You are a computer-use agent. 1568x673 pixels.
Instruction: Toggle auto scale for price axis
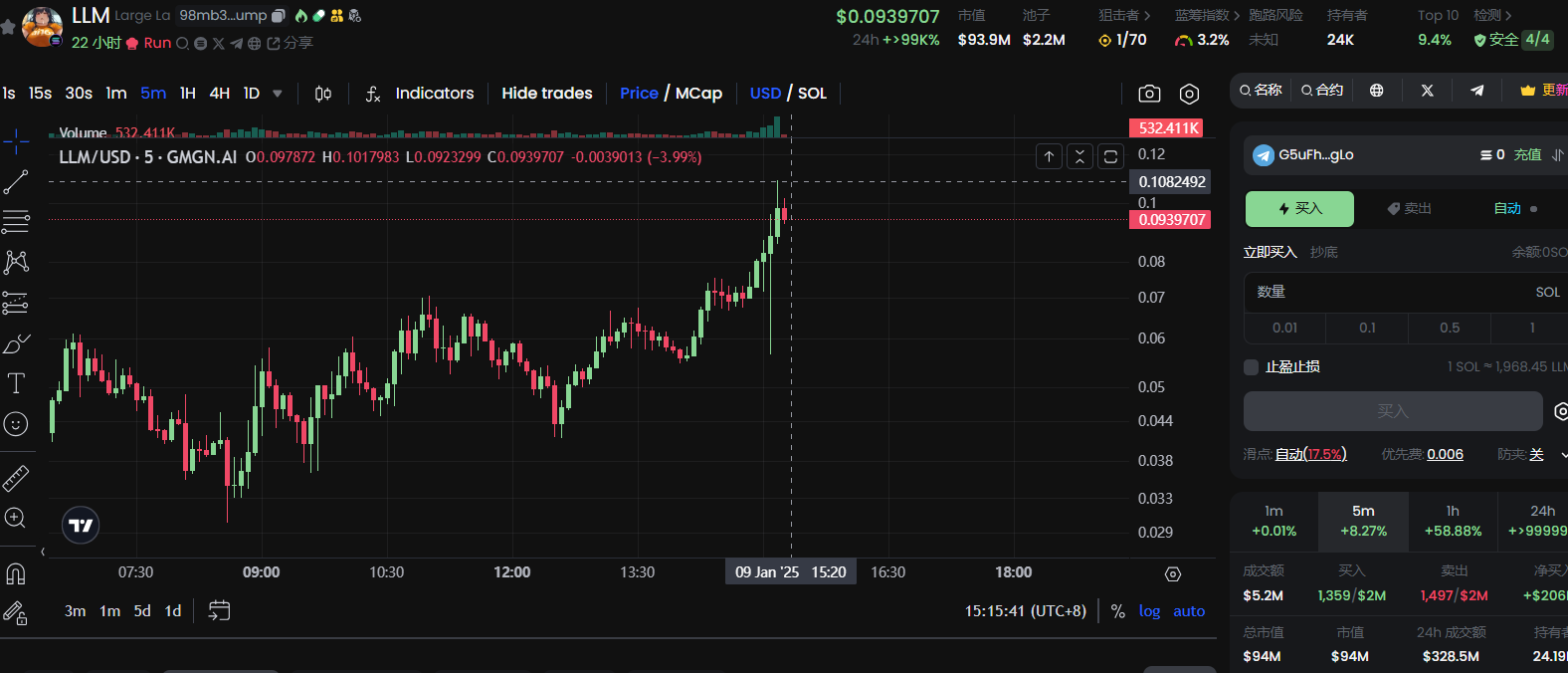point(1189,611)
